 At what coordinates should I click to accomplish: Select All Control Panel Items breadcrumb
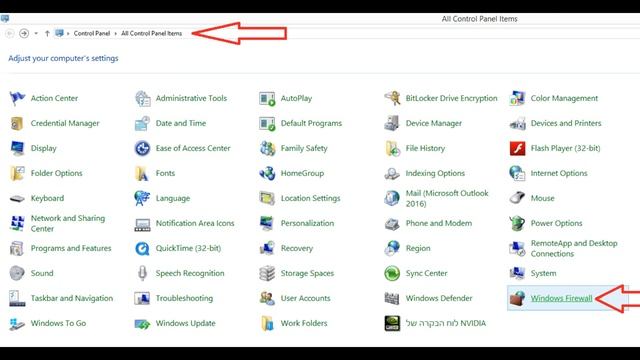(x=151, y=33)
